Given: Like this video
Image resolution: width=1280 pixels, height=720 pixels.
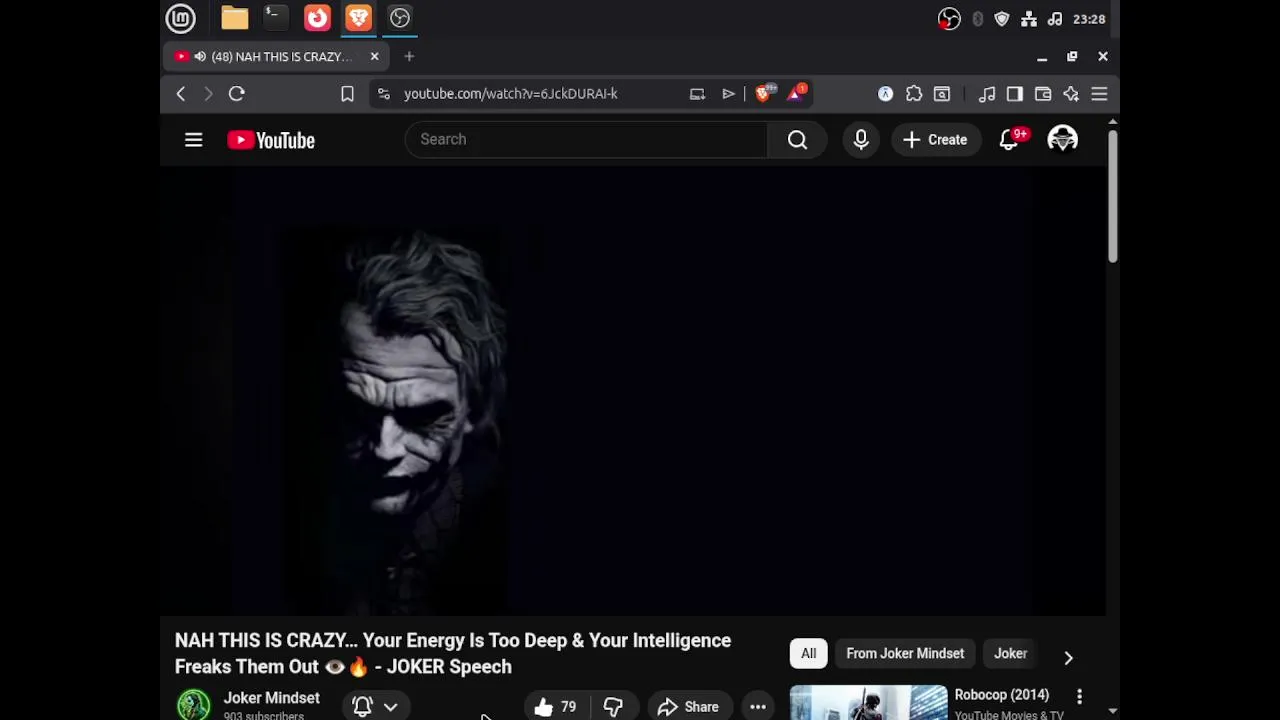Looking at the screenshot, I should pyautogui.click(x=556, y=706).
